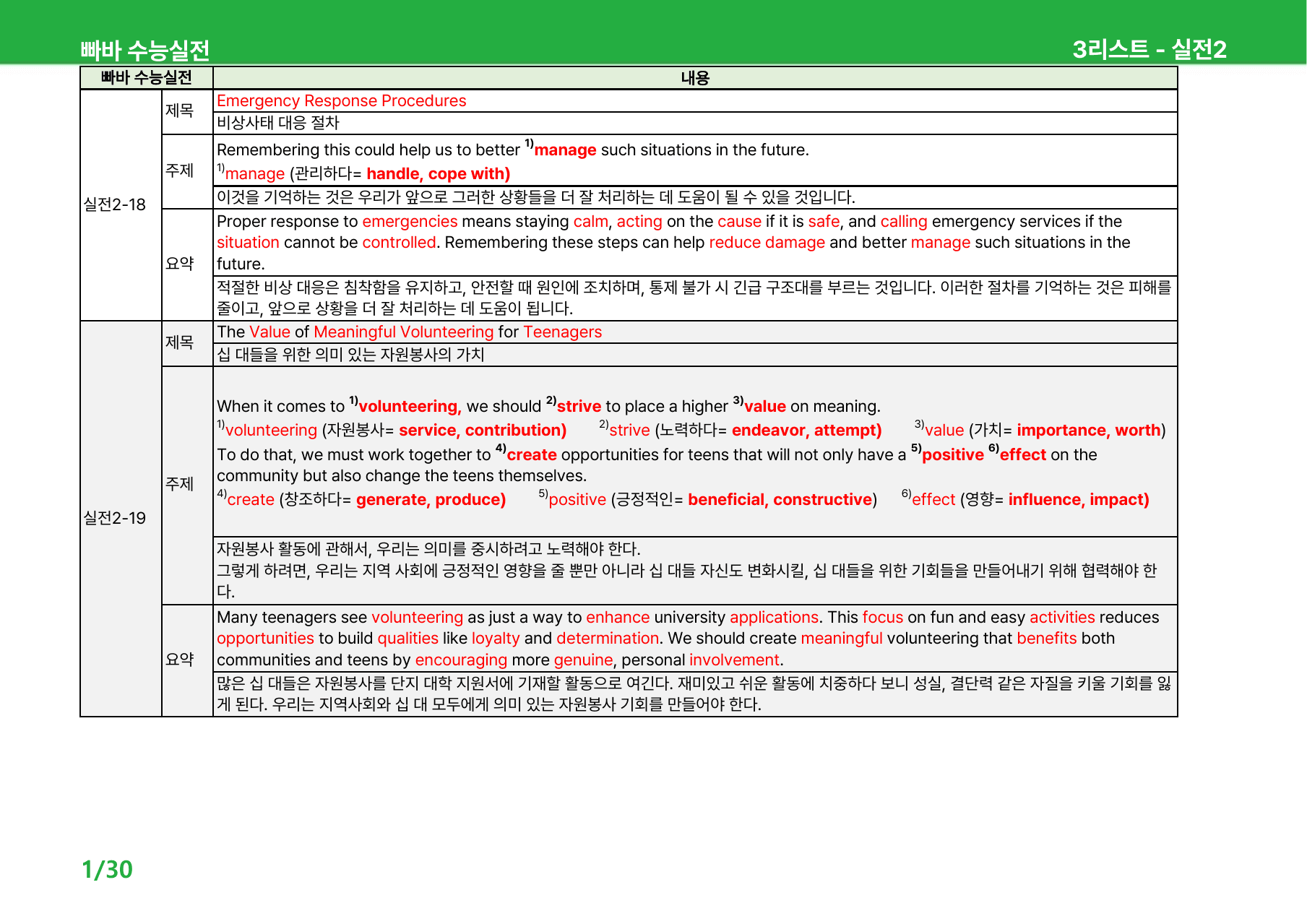This screenshot has height=924, width=1307.
Task: Click the header text '3리스트 - 실전2'
Action: (x=1149, y=49)
